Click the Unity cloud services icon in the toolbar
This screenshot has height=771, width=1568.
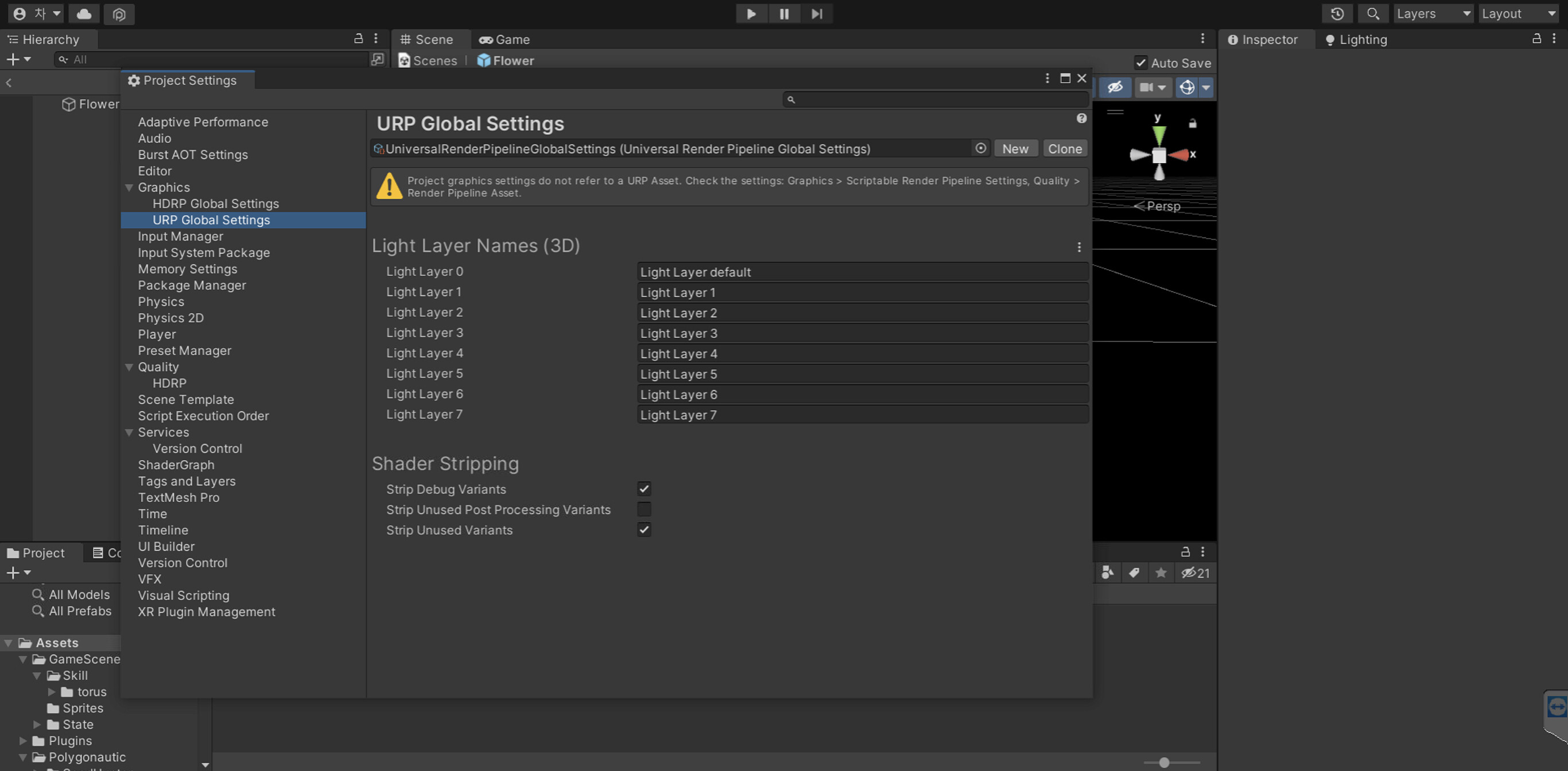84,13
